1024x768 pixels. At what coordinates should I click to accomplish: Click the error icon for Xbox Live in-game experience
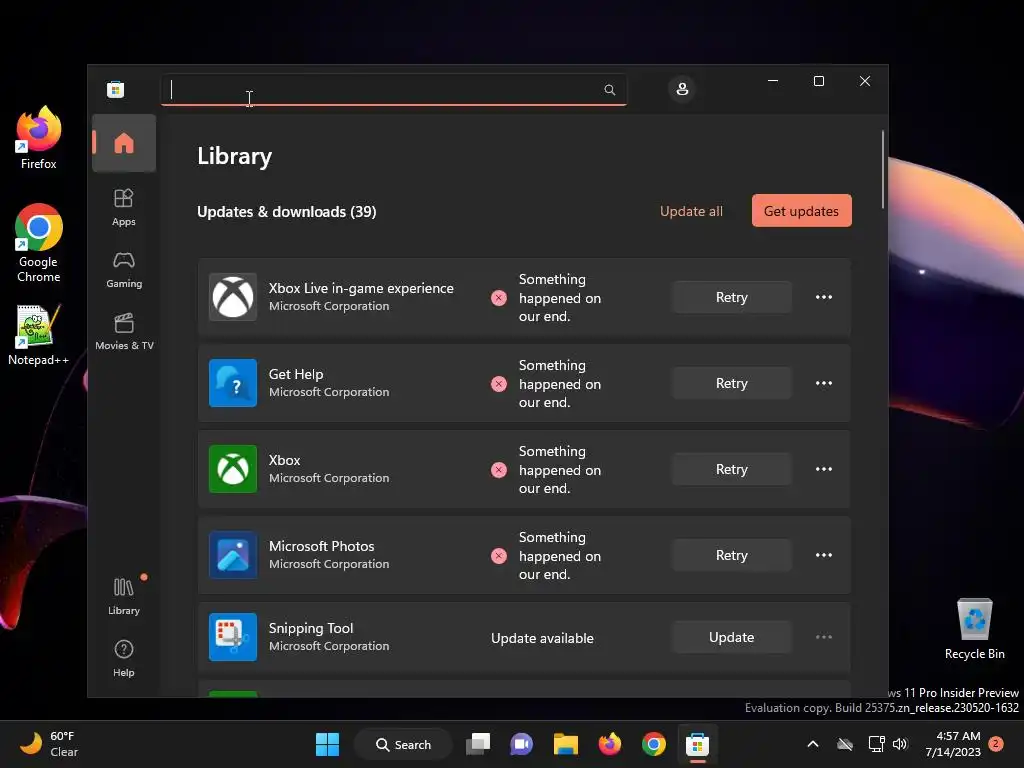(x=499, y=298)
